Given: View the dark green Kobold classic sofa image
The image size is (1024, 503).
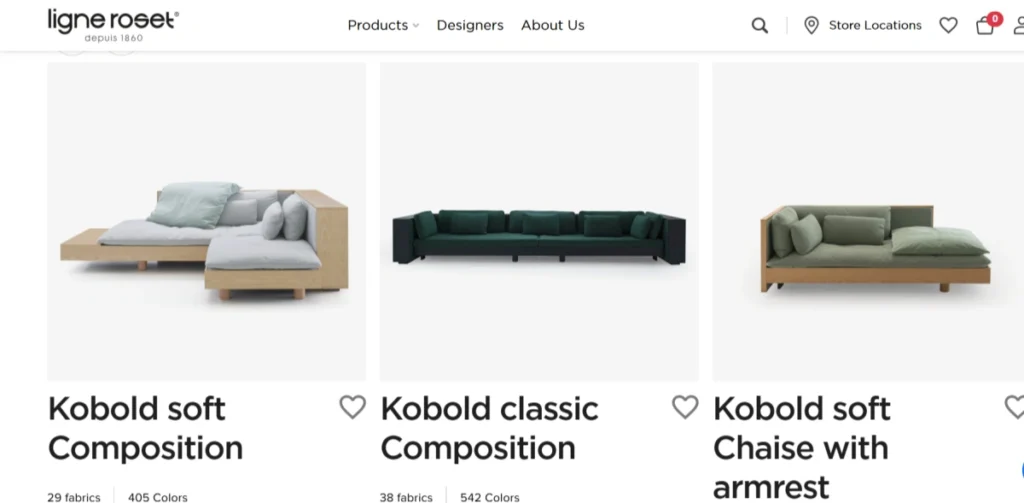Looking at the screenshot, I should [x=539, y=222].
